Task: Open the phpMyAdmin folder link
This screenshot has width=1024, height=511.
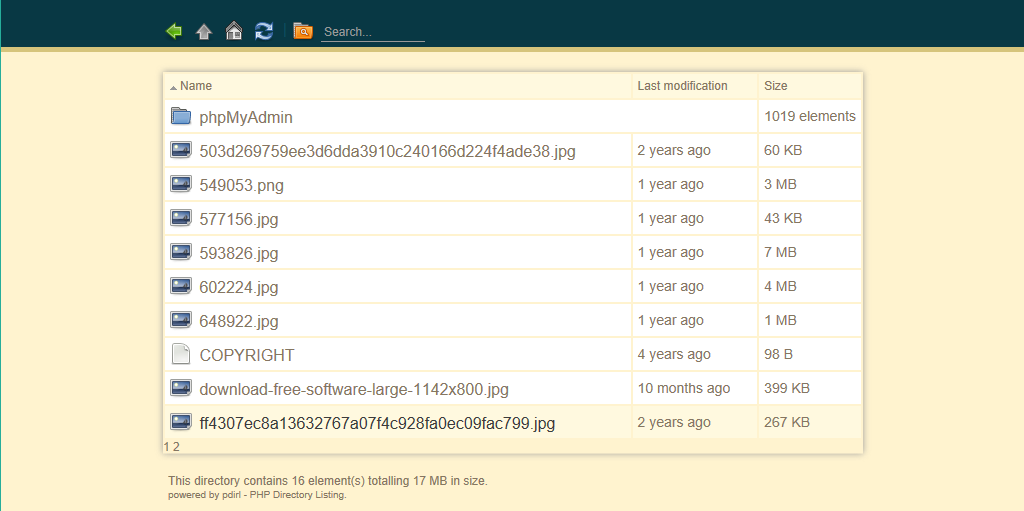Action: click(246, 118)
